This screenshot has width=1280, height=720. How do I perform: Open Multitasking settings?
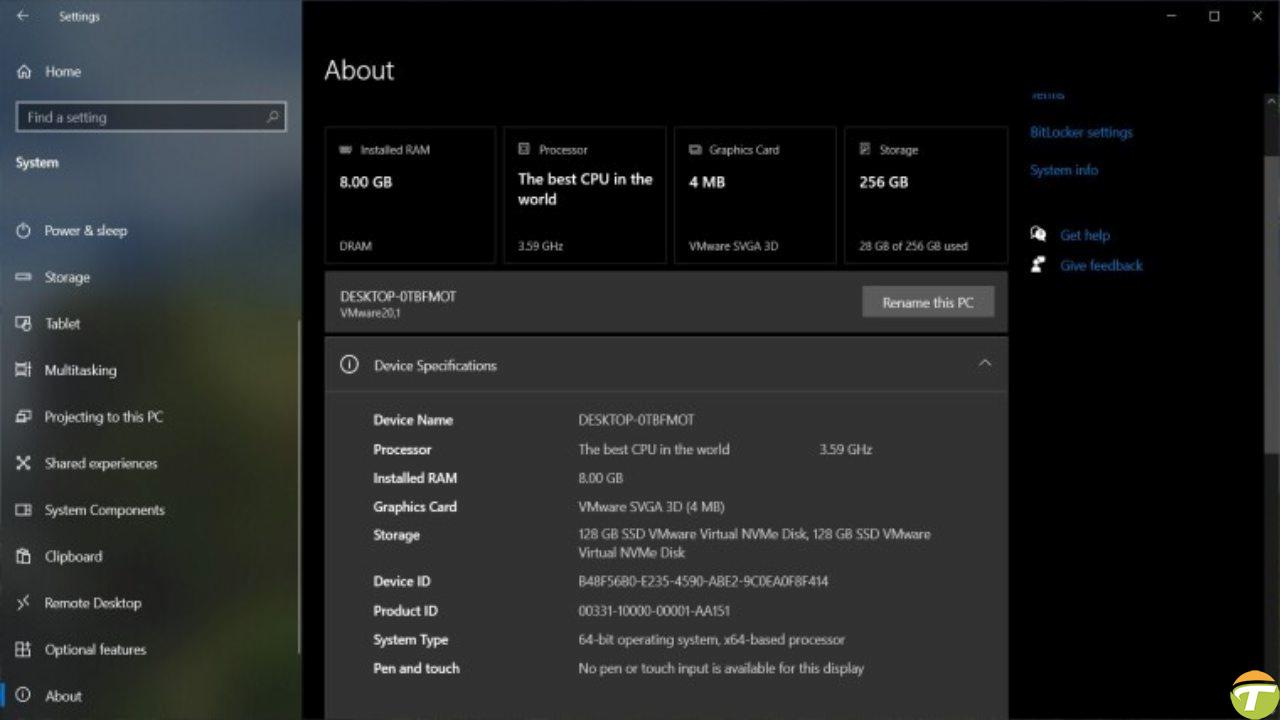tap(80, 371)
